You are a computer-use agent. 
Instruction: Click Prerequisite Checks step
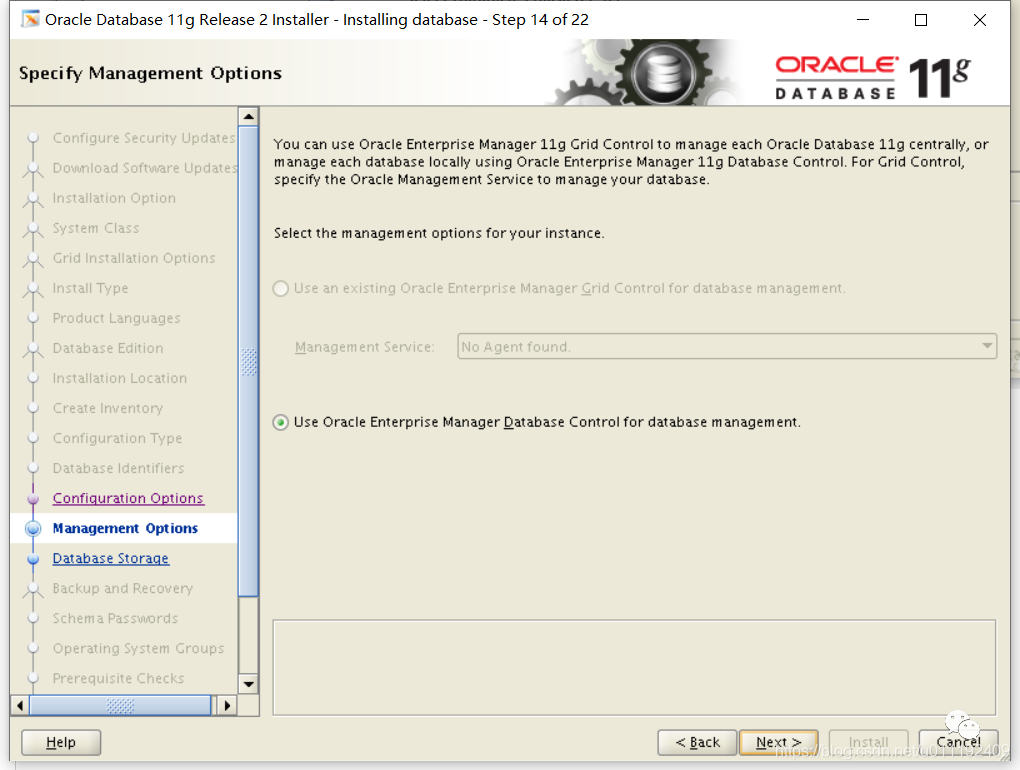[118, 678]
